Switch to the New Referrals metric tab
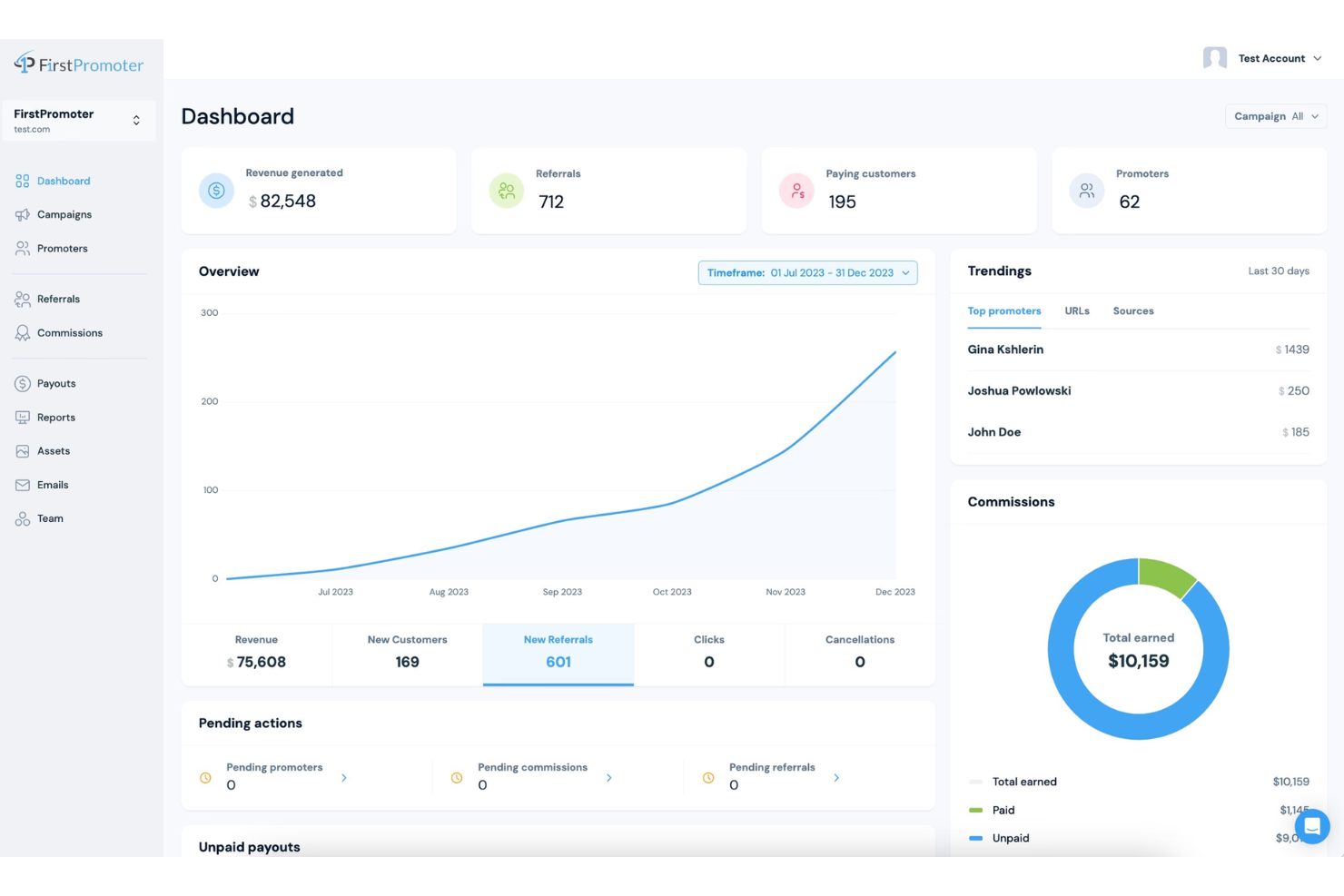Viewport: 1344px width, 896px height. pos(558,652)
